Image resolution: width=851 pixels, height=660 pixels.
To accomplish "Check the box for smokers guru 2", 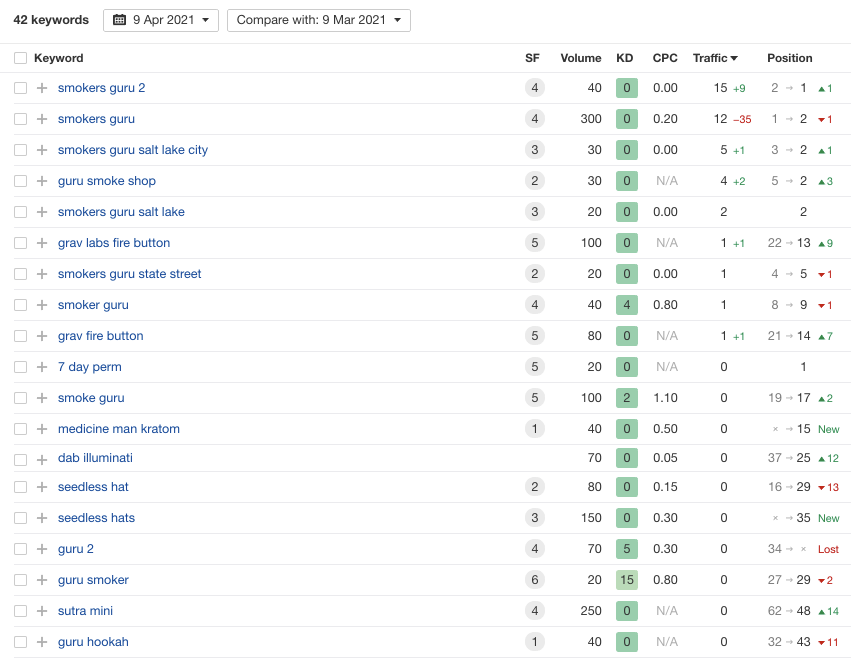I will (x=21, y=88).
